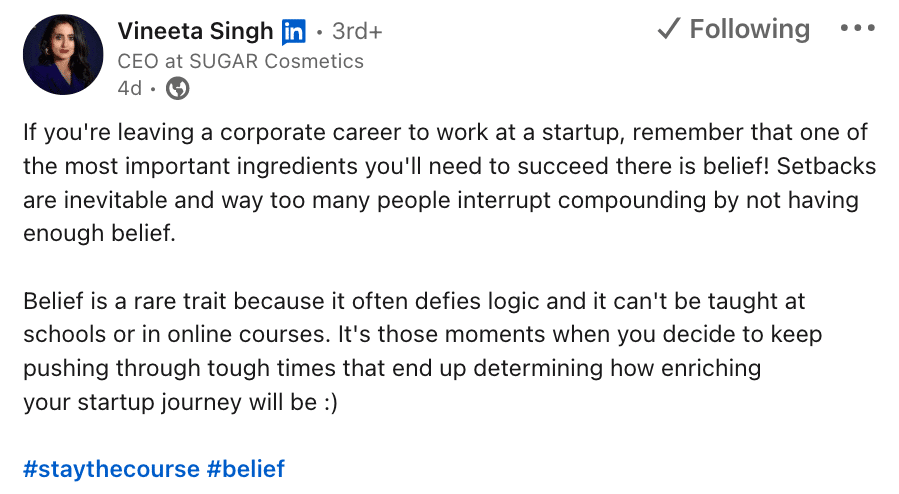Click the line starting "pushing through tough times"
The height and width of the screenshot is (494, 899).
(x=391, y=368)
